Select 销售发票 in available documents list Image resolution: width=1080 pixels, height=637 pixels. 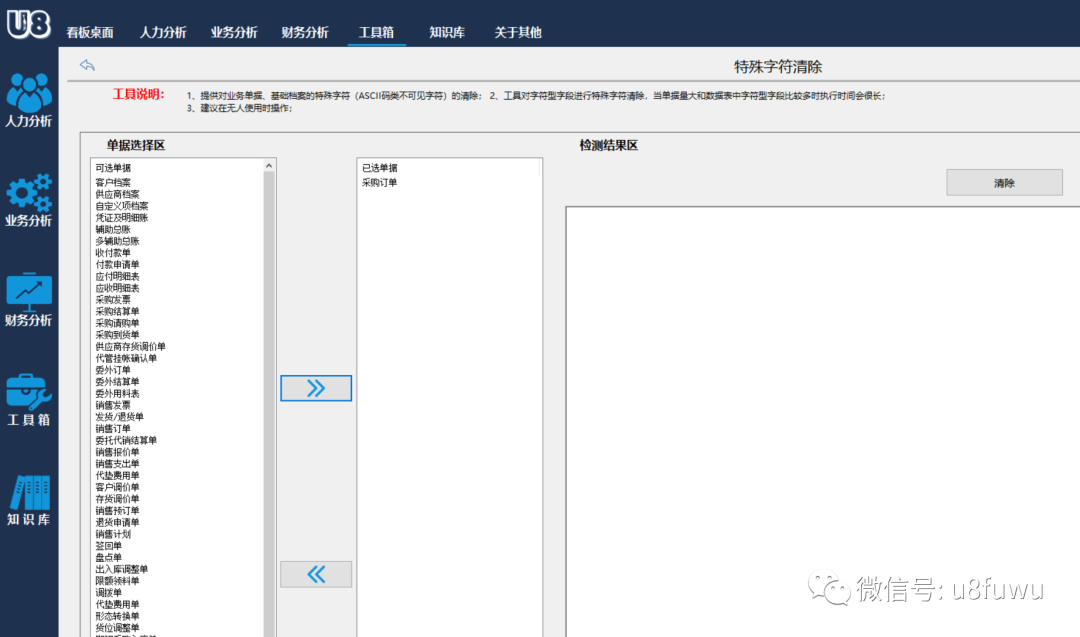[x=113, y=405]
